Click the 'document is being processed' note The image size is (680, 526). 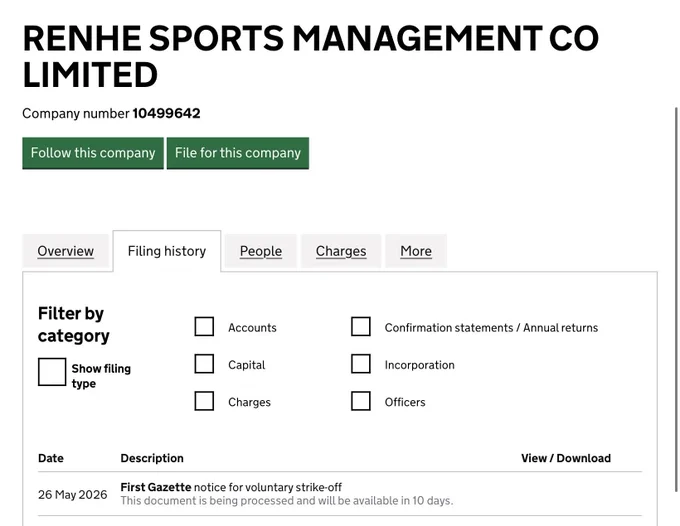point(287,501)
